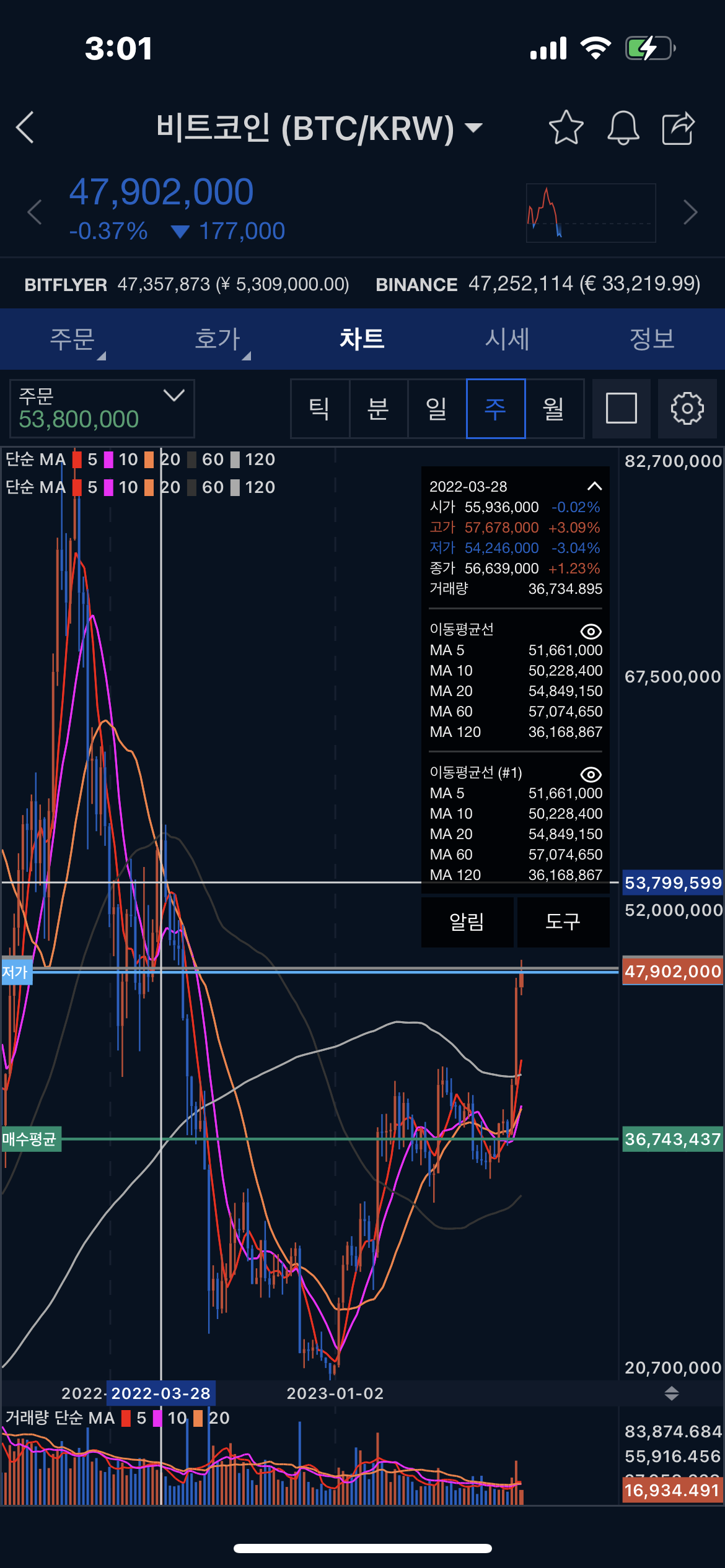Tap the current price 47,902,000 header

coord(161,192)
